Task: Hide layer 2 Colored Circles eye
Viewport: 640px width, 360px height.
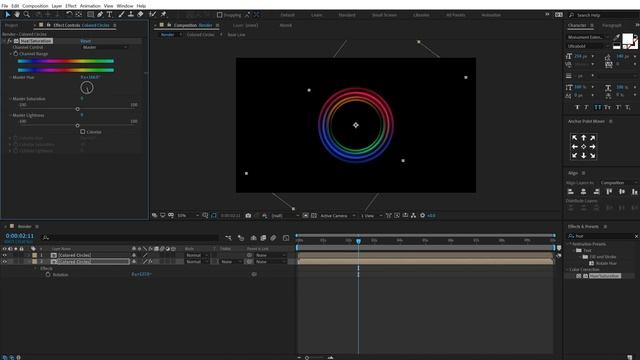Action: (x=5, y=262)
